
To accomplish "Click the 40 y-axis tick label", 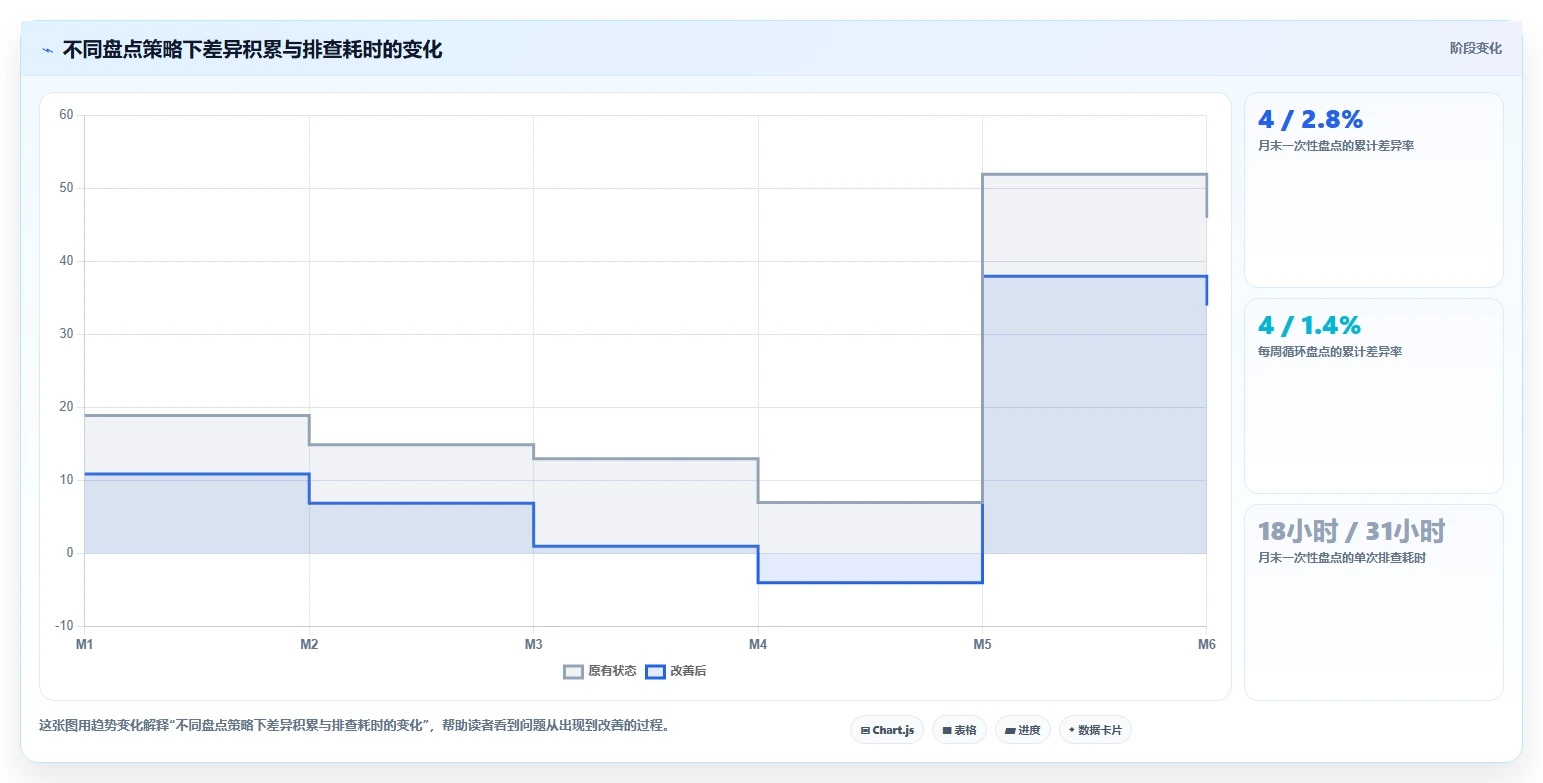I will coord(66,261).
